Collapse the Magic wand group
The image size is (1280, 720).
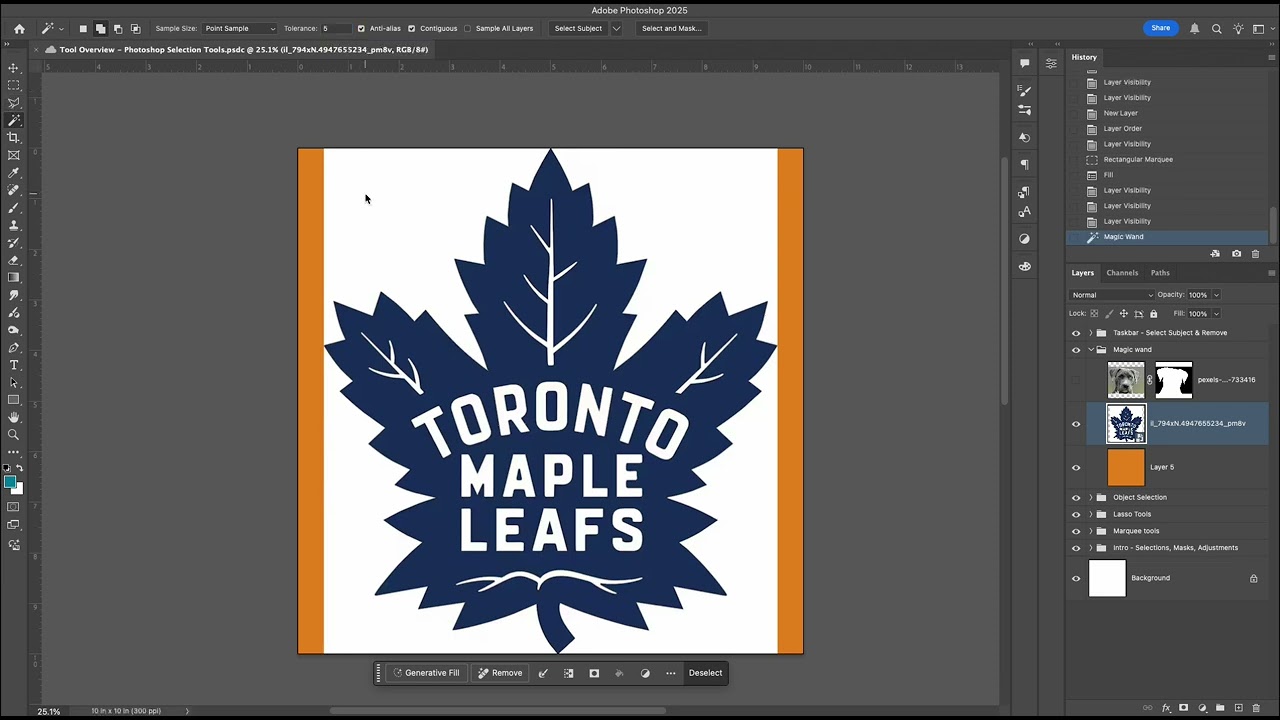click(x=1090, y=350)
